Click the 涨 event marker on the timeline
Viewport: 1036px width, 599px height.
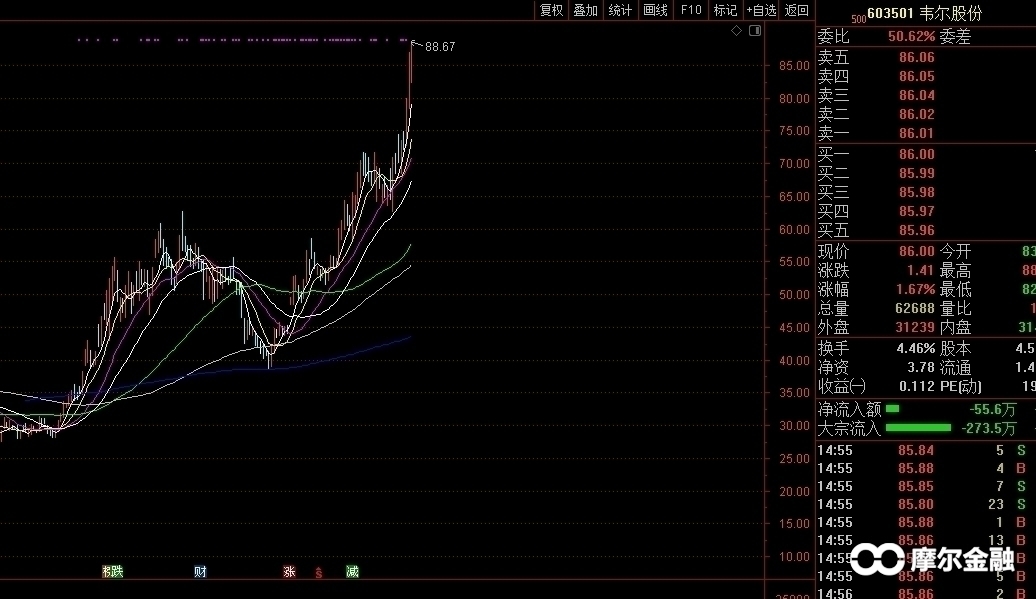point(289,572)
